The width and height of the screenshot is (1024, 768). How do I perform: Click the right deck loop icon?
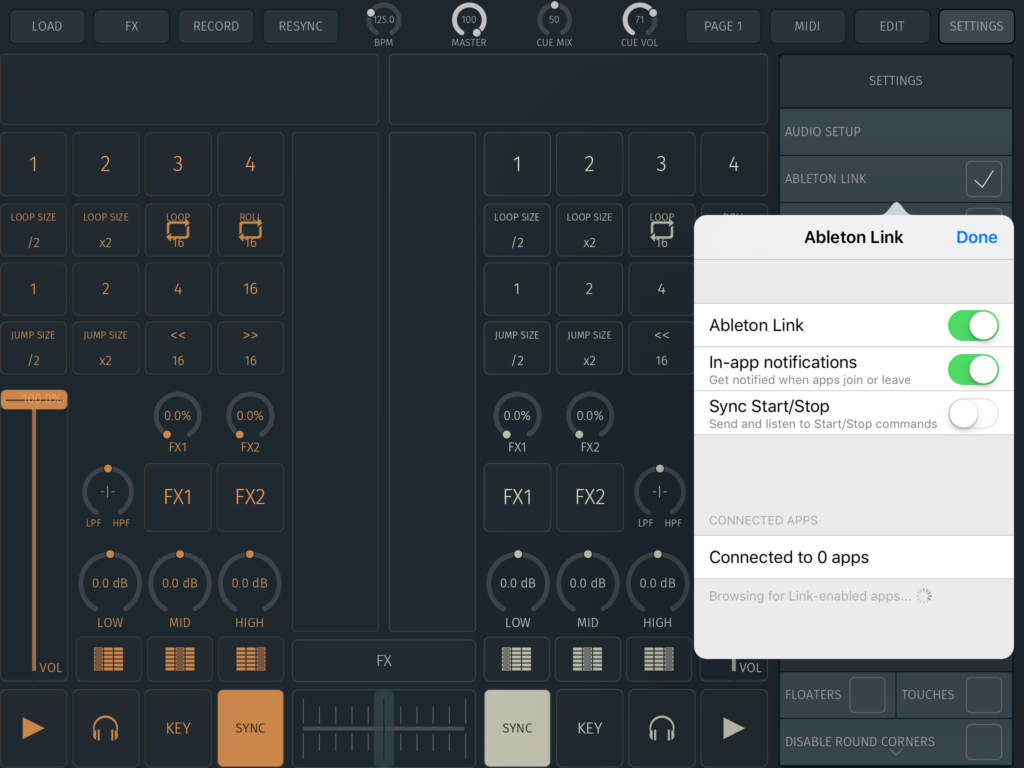click(x=661, y=230)
